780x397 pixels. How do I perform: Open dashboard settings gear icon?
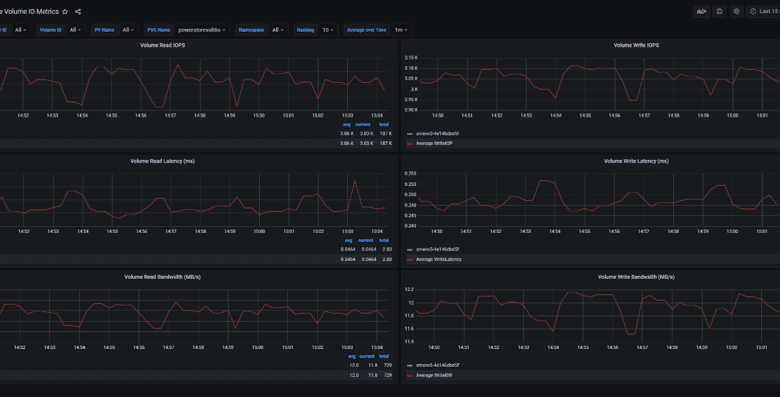tap(736, 11)
